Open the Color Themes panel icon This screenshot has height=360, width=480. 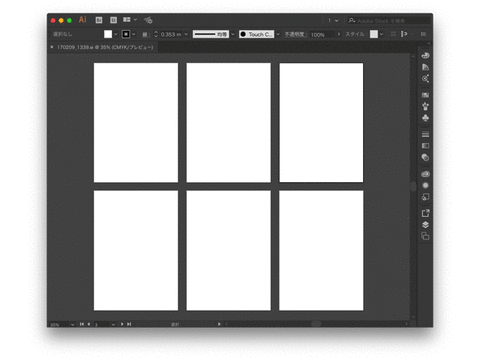point(425,79)
